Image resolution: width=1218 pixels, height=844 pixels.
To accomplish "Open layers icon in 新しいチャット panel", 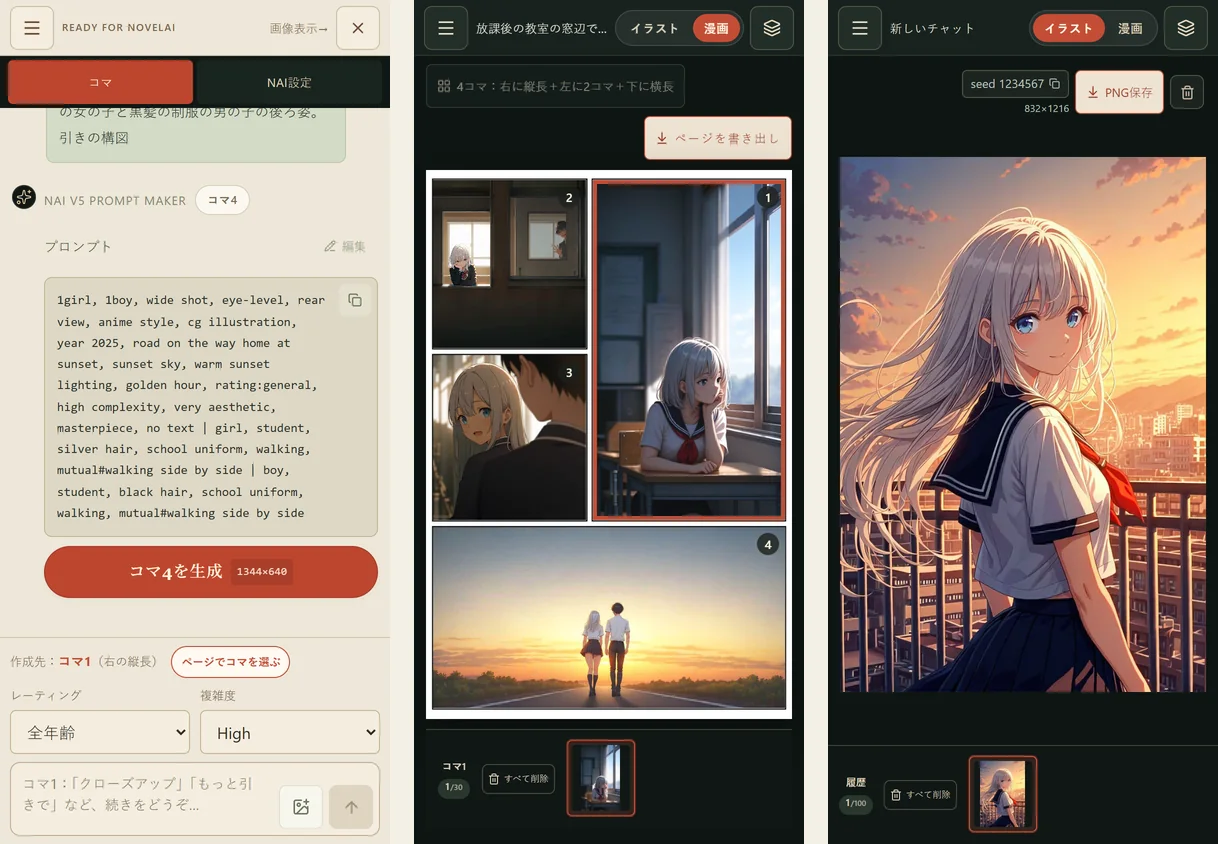I will [x=1186, y=28].
